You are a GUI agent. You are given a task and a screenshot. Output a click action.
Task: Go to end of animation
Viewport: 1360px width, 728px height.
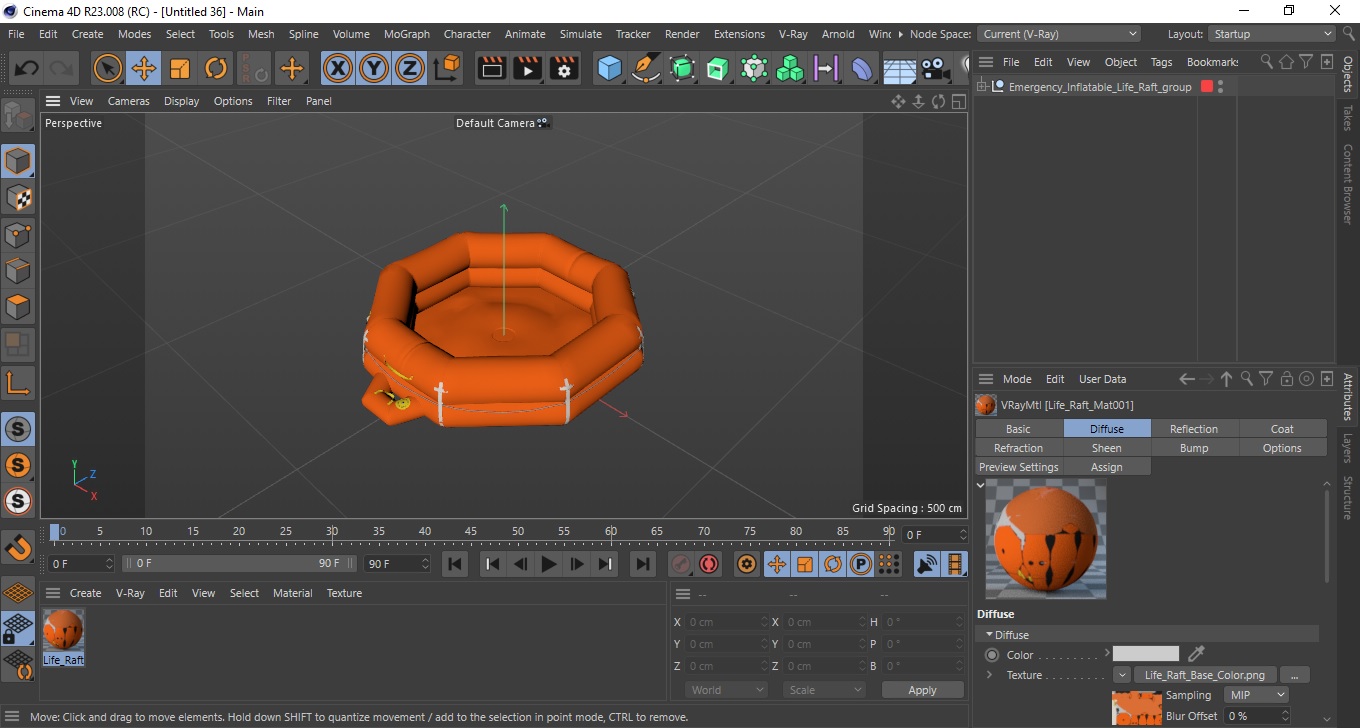pyautogui.click(x=643, y=564)
